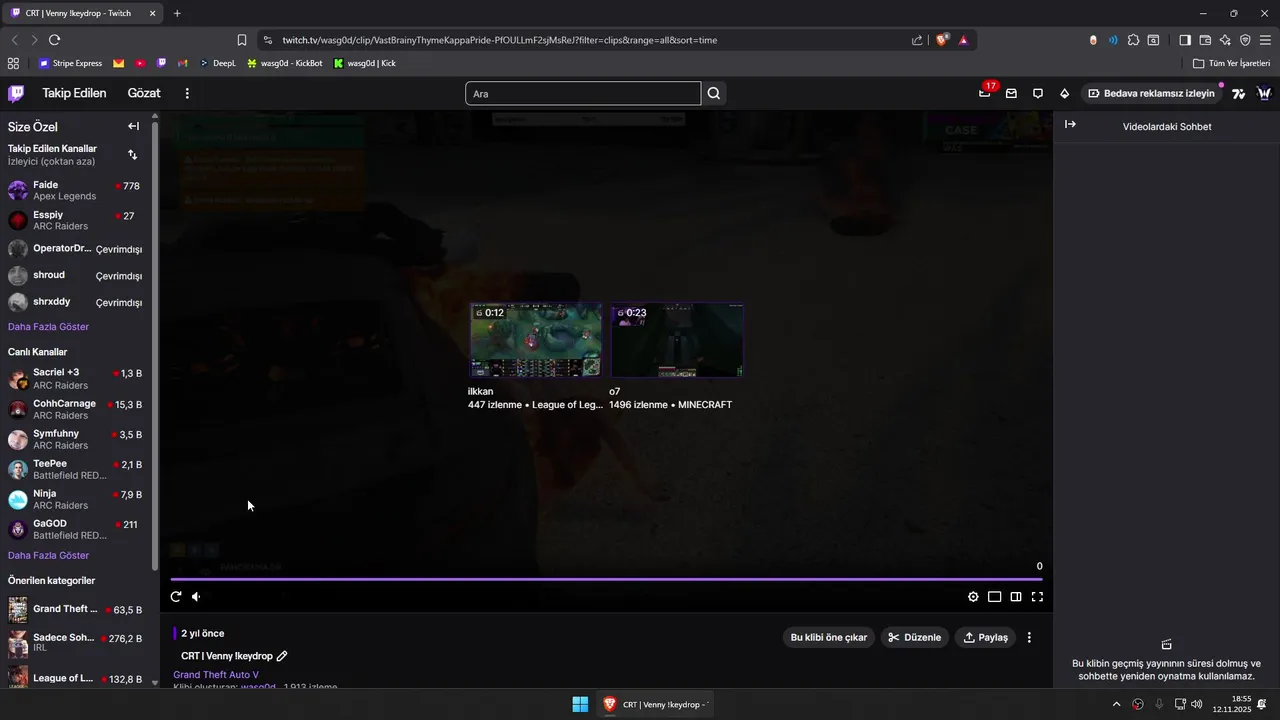The image size is (1280, 720).
Task: Reload the page in browser
Action: coord(54,40)
